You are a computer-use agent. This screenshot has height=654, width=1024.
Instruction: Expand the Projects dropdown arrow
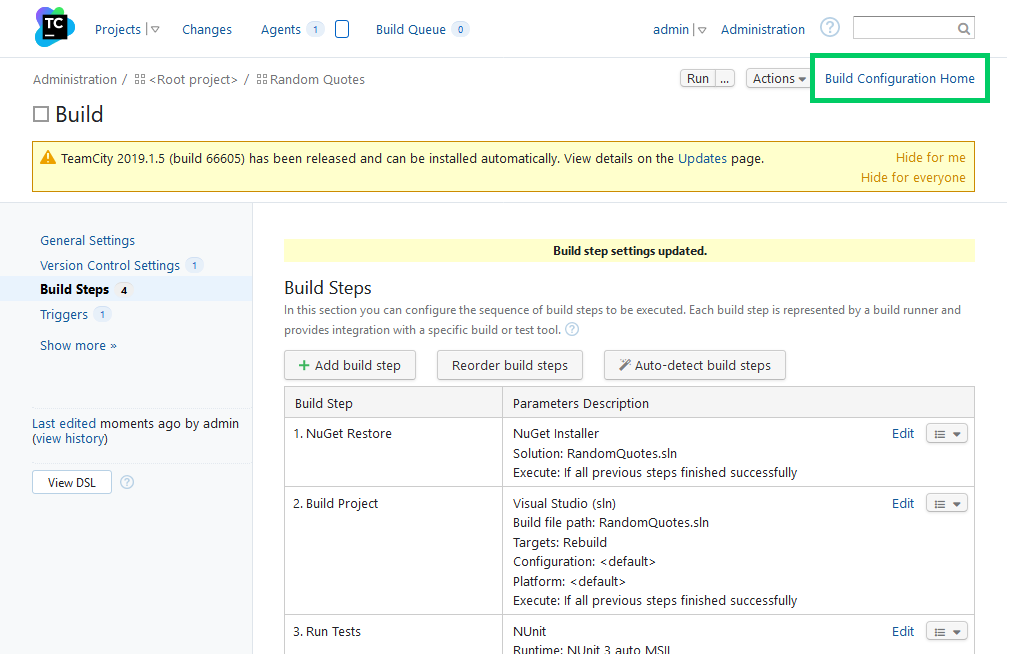[x=155, y=29]
